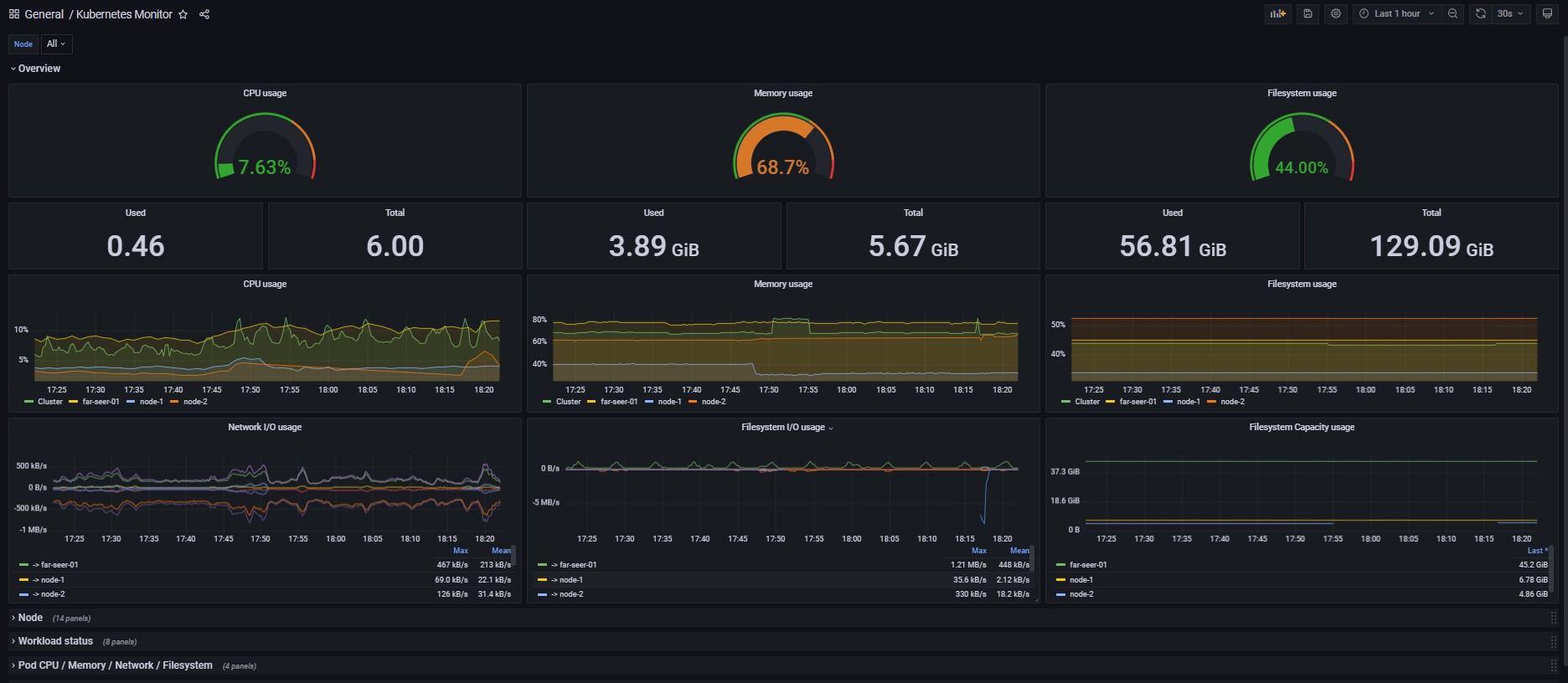
Task: Refresh the dashboard now
Action: 1480,13
